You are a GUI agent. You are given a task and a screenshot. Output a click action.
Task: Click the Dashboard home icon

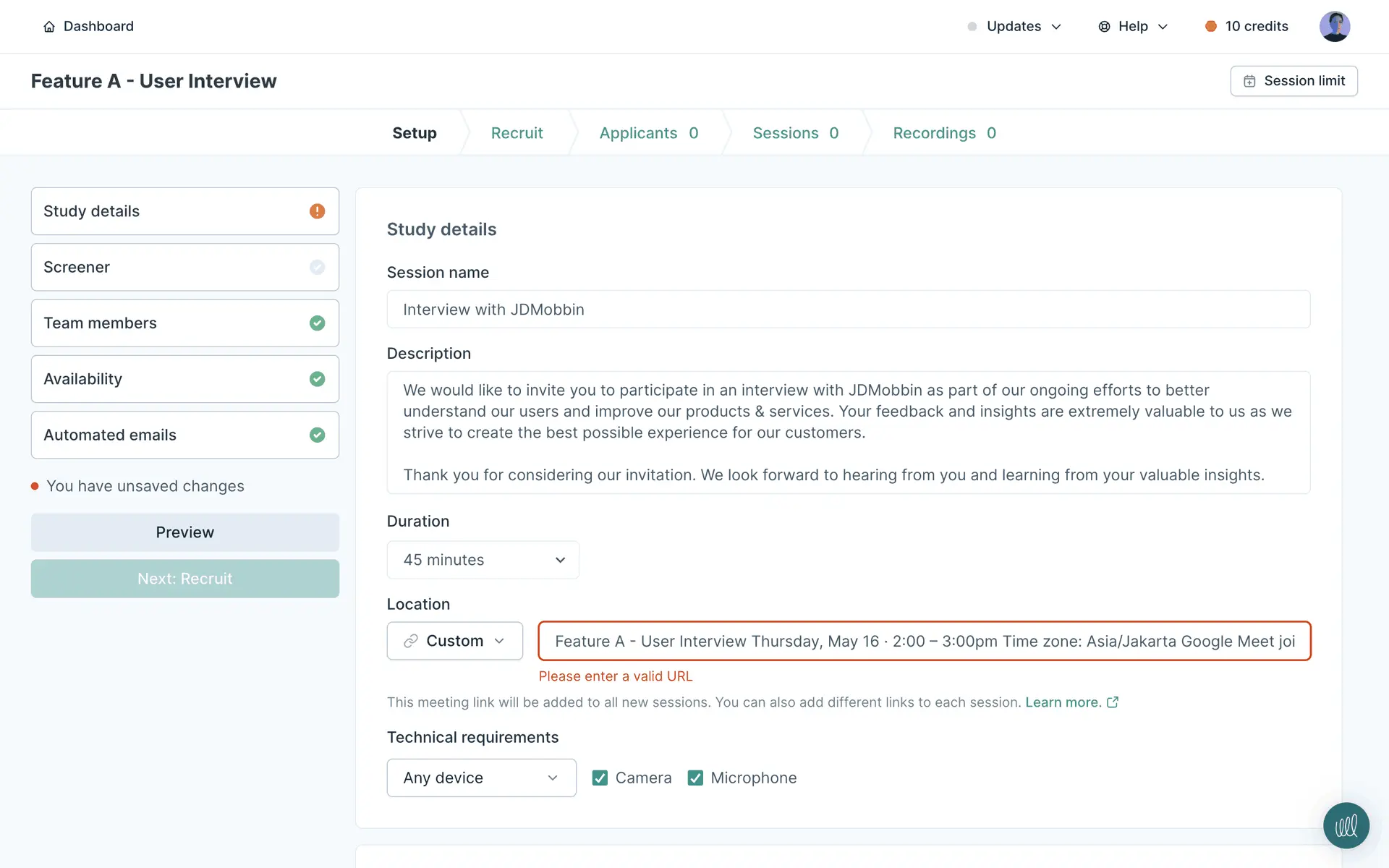[x=49, y=27]
